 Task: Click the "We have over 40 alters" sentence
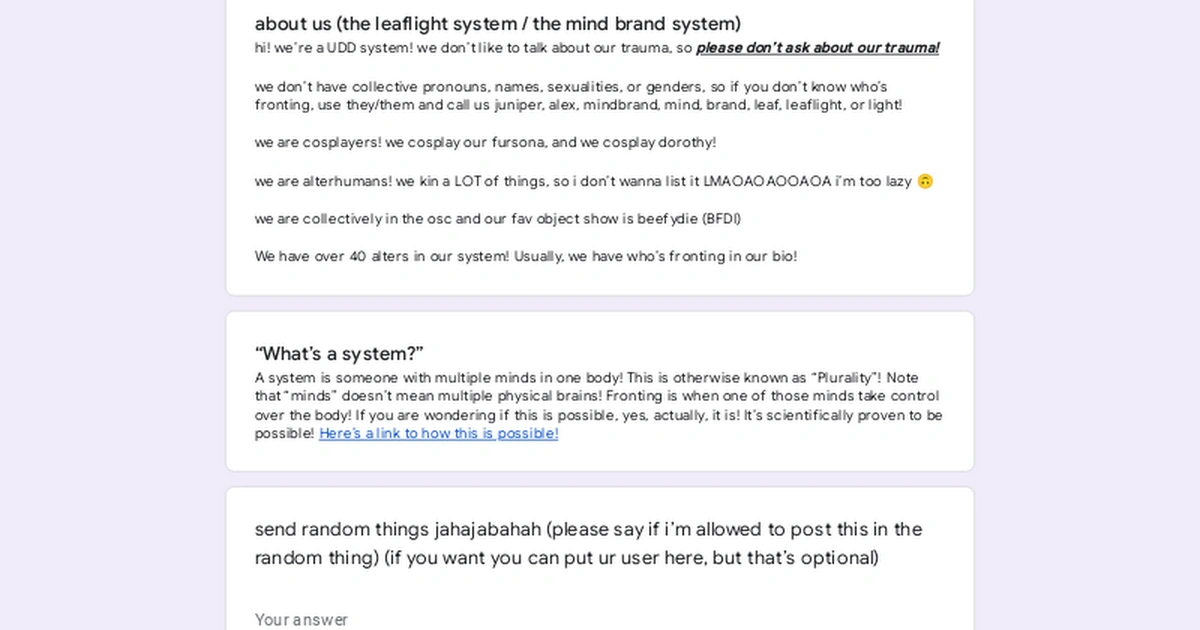(x=526, y=257)
